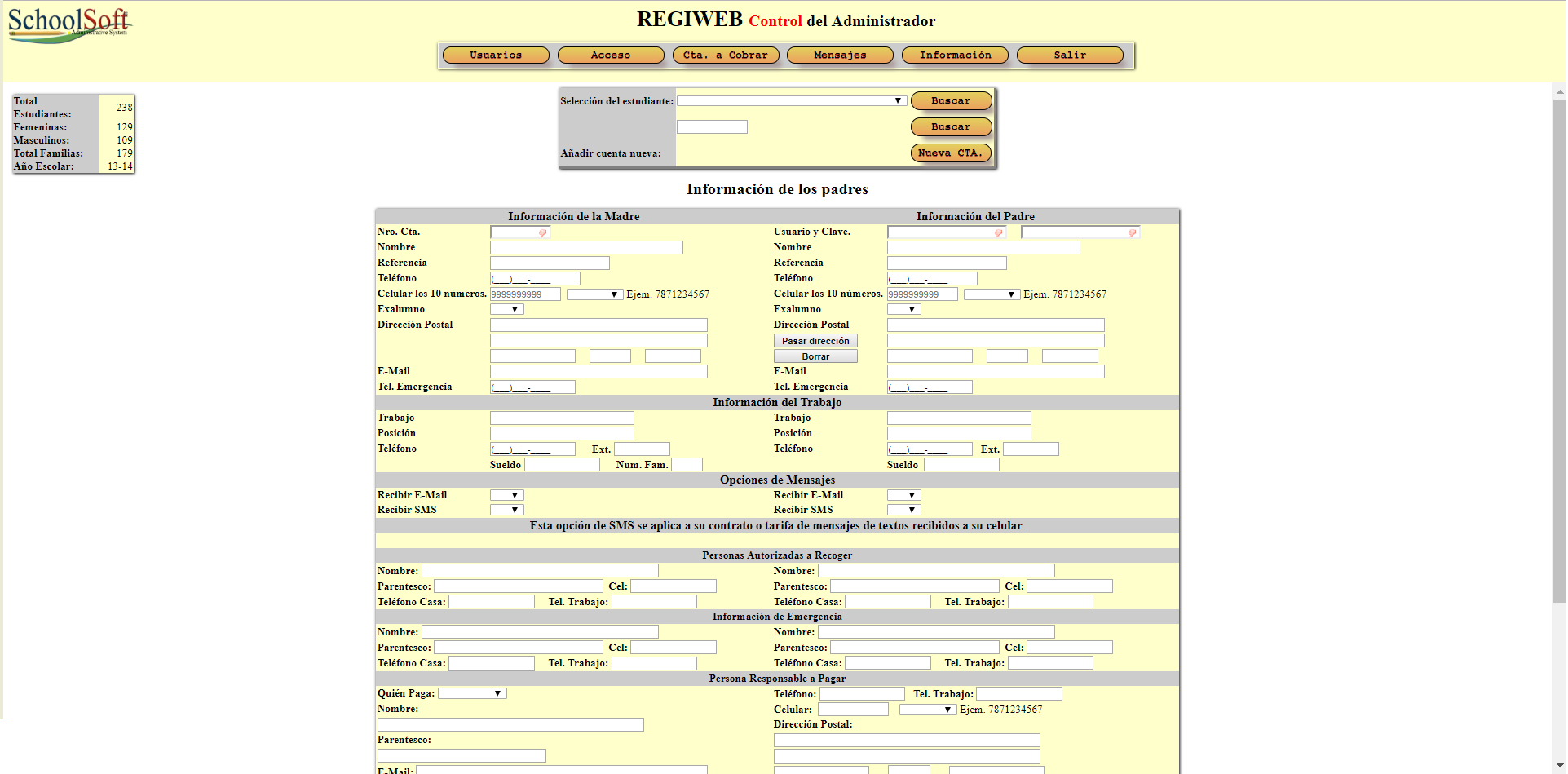Viewport: 1568px width, 774px height.
Task: Click the student search text field
Action: [x=712, y=127]
